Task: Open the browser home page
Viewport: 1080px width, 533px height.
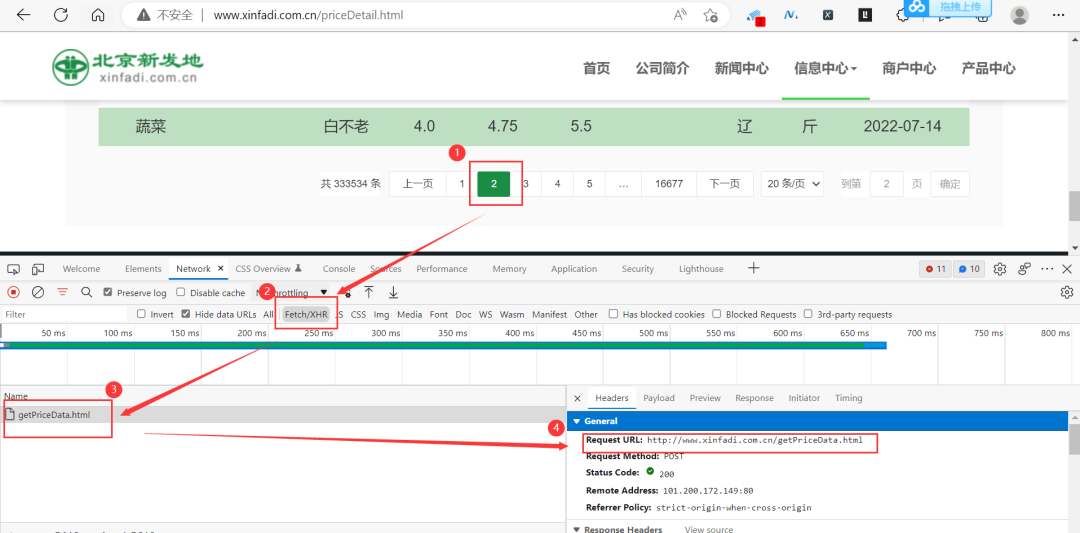Action: (x=98, y=15)
